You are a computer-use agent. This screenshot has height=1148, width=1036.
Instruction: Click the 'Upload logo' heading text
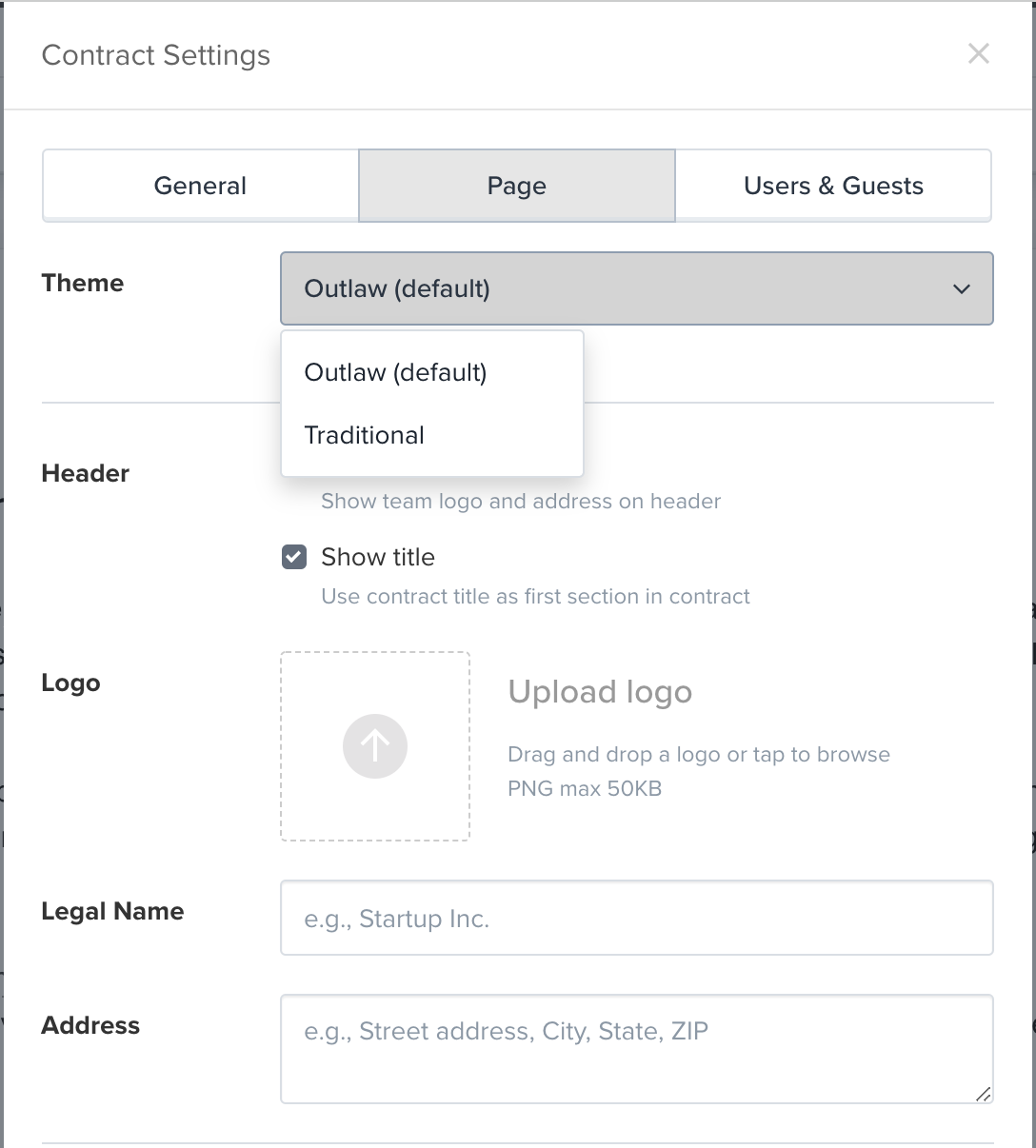pos(600,692)
